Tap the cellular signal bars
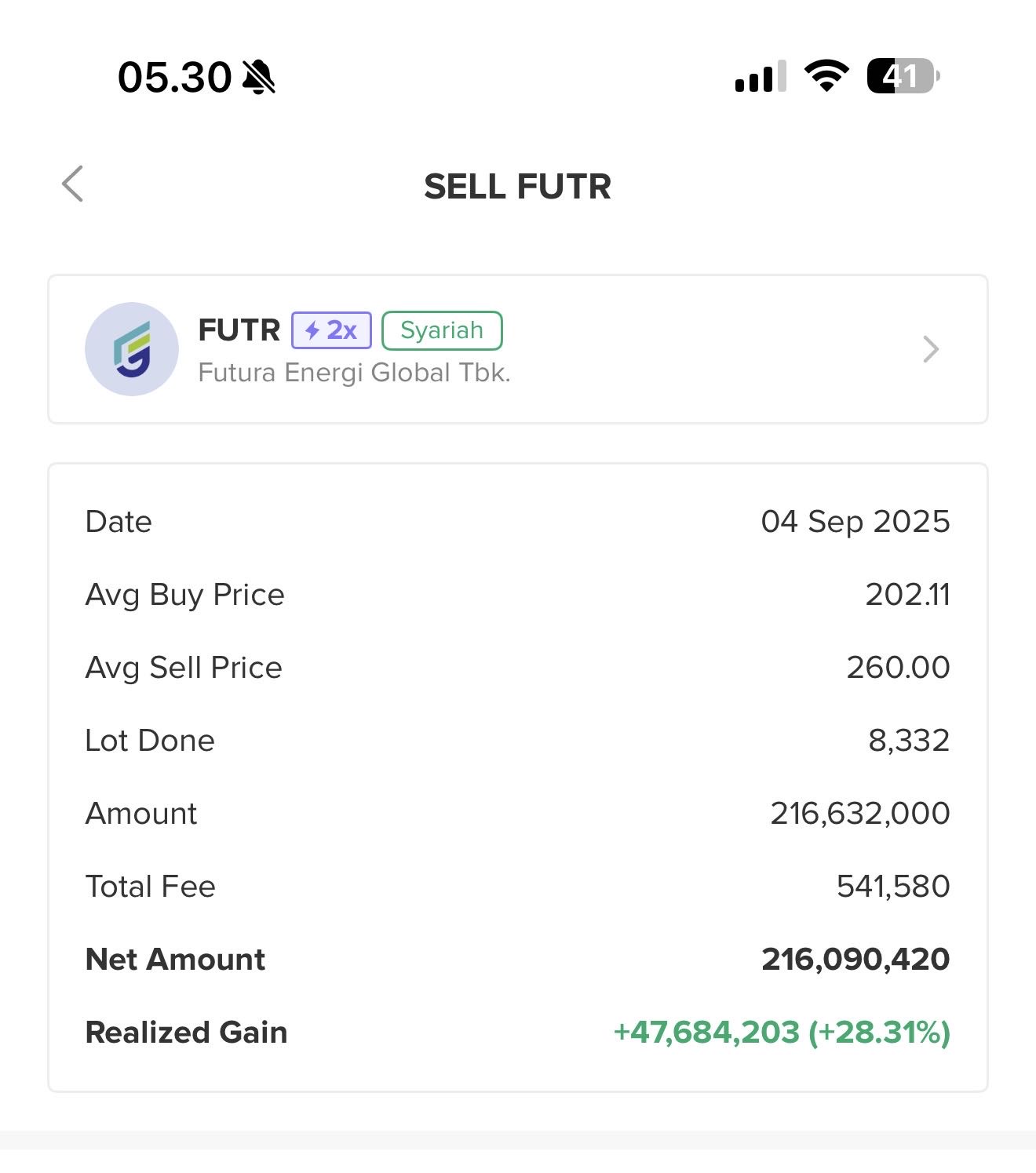 pos(761,76)
